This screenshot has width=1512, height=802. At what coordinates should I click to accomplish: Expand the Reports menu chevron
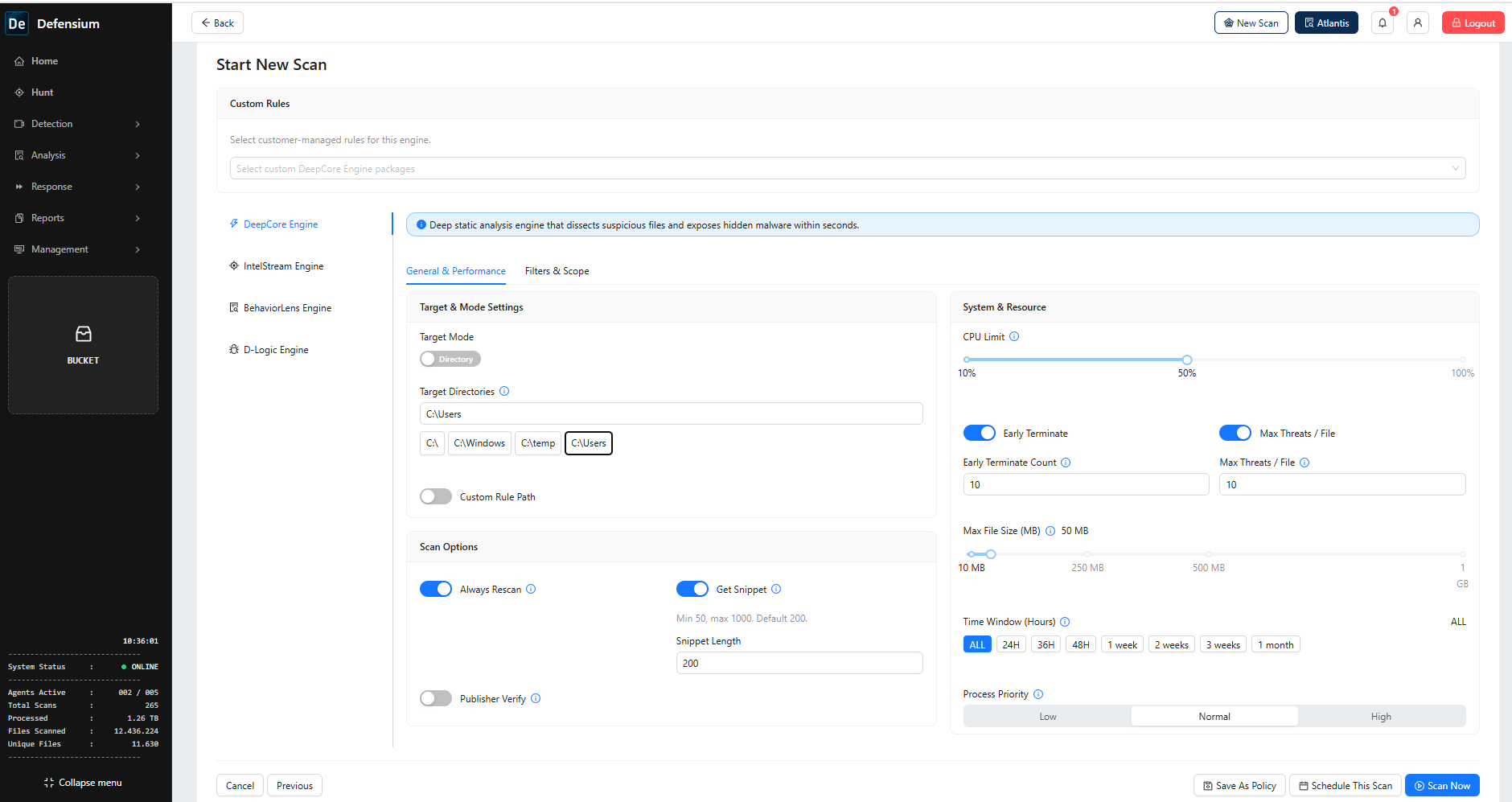(138, 218)
